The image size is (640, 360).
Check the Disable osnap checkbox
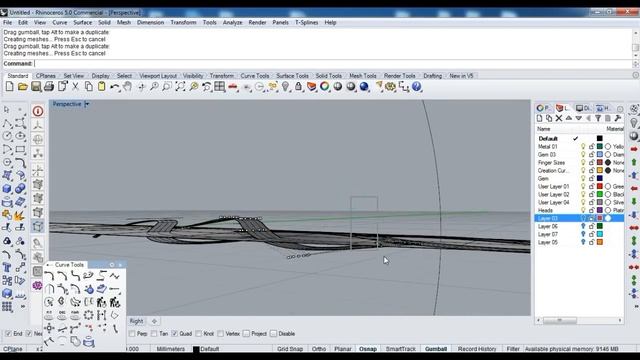coord(273,333)
